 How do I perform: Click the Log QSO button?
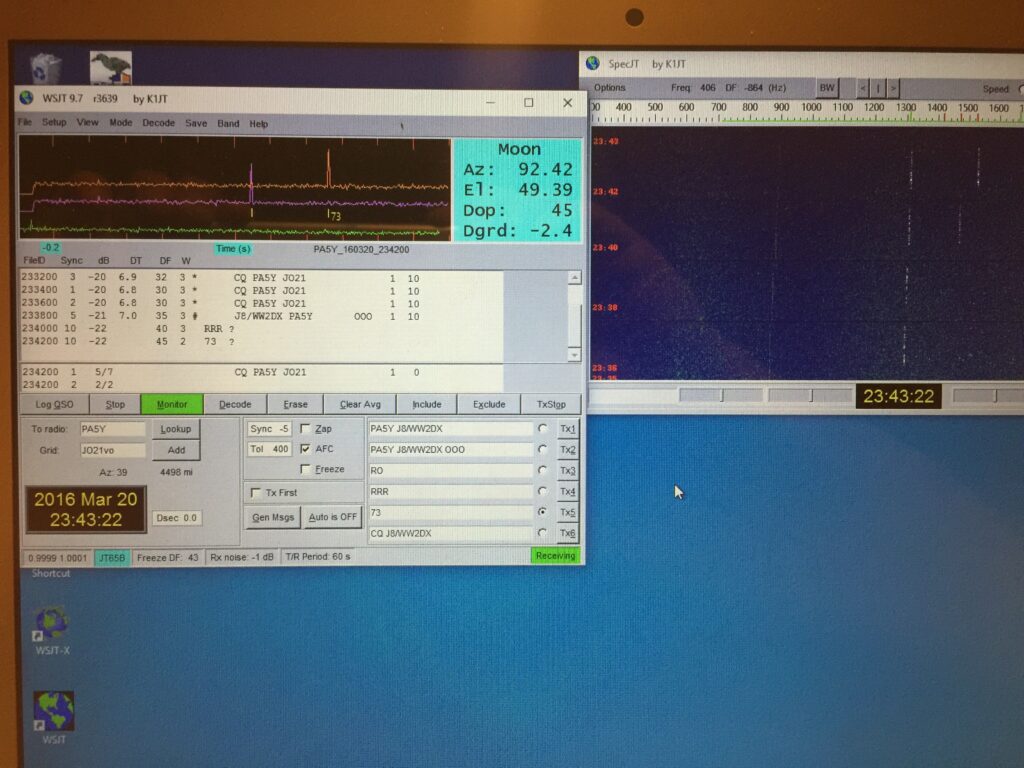click(x=54, y=404)
